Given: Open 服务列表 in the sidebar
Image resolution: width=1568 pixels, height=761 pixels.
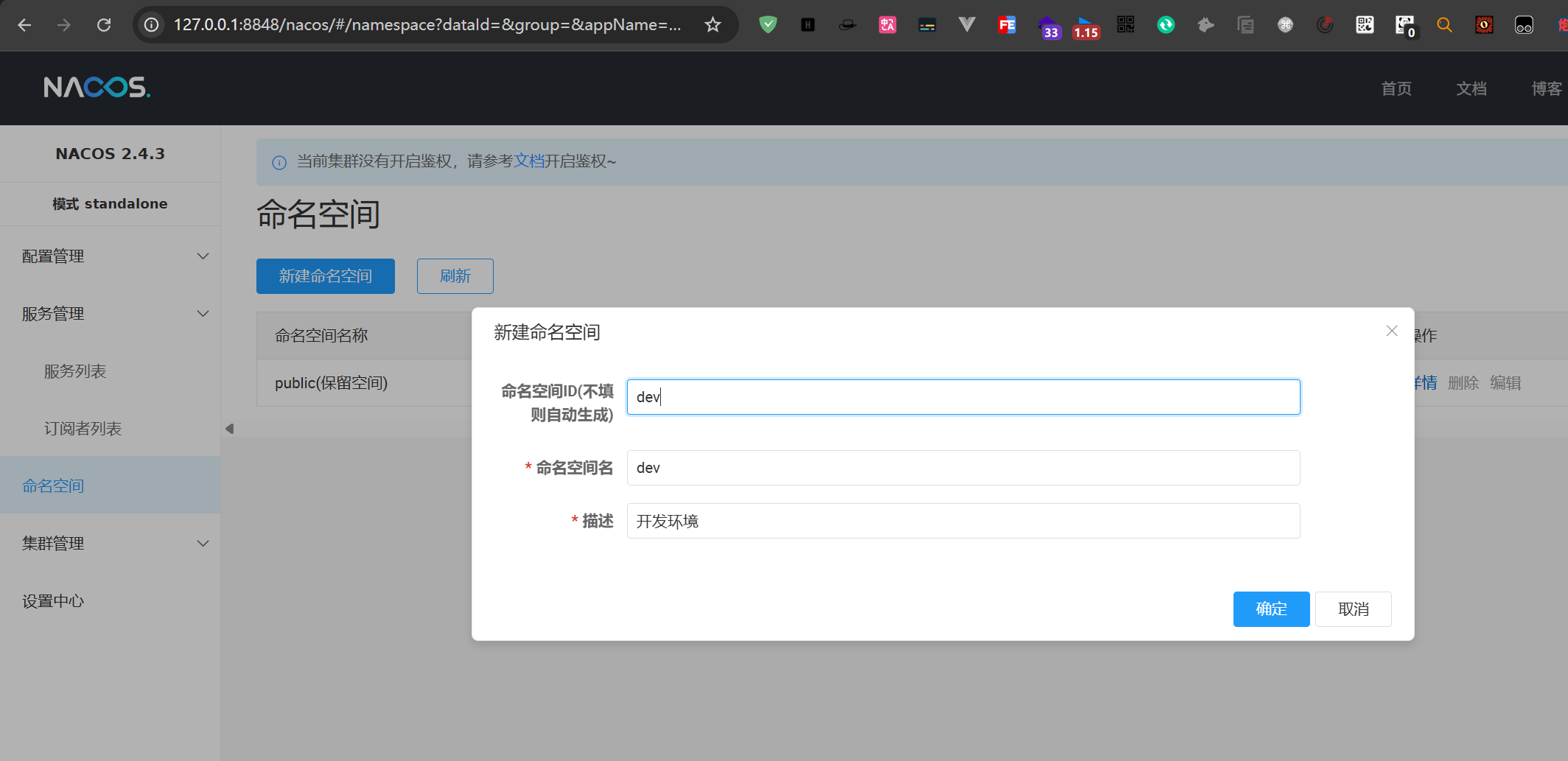Looking at the screenshot, I should point(75,371).
